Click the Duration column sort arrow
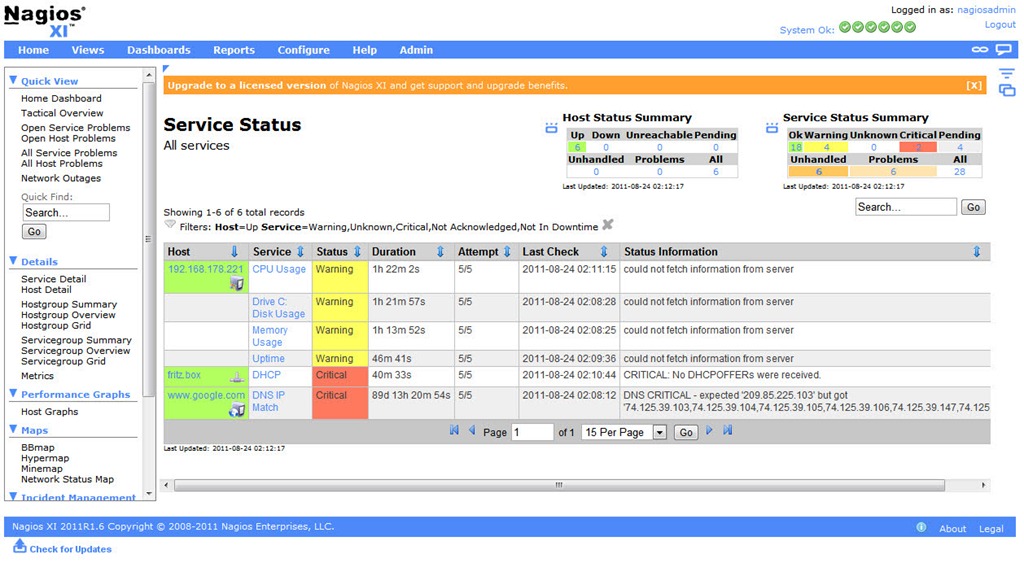 (440, 252)
